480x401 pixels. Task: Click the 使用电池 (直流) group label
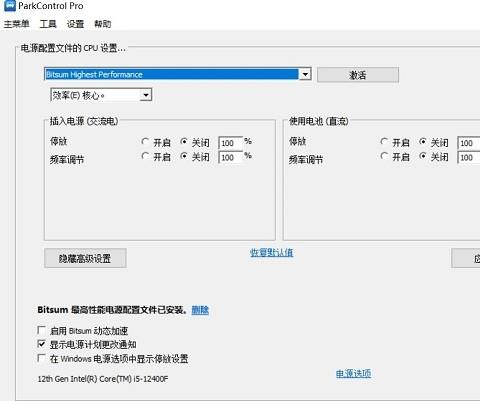[319, 121]
